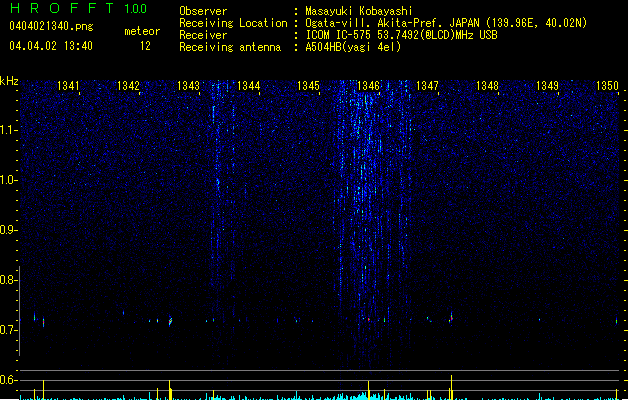Click the 1344 time marker

pos(248,86)
